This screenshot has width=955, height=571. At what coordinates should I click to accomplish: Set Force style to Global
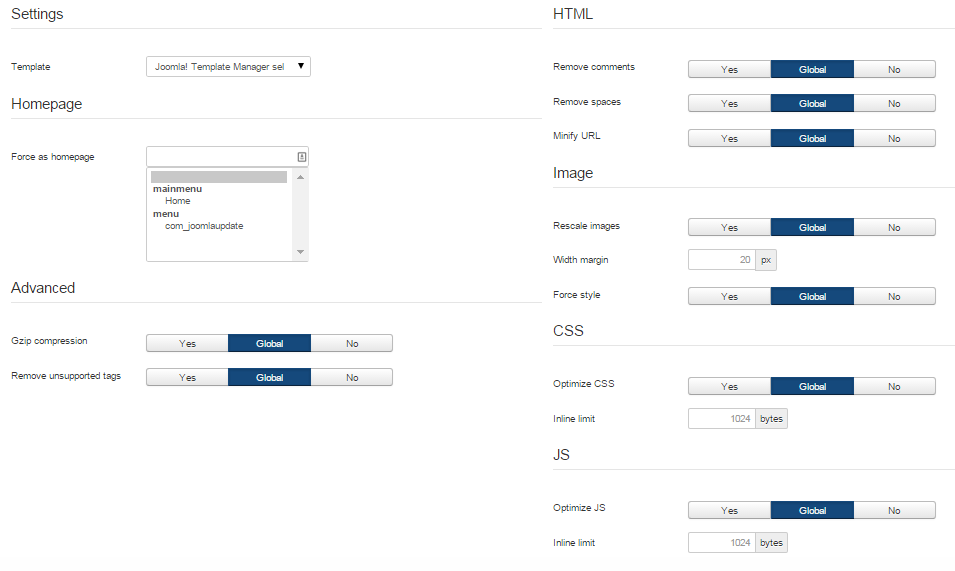[812, 297]
